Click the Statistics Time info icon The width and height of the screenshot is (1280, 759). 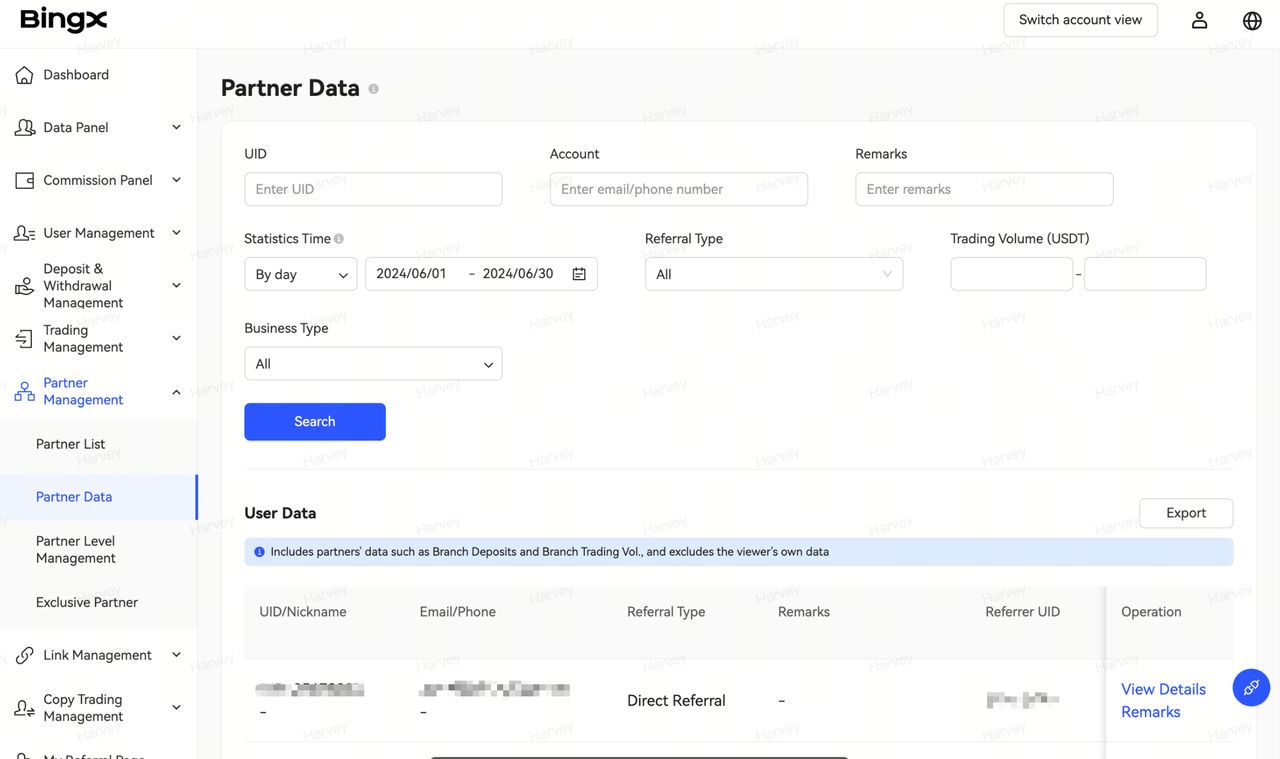[339, 239]
